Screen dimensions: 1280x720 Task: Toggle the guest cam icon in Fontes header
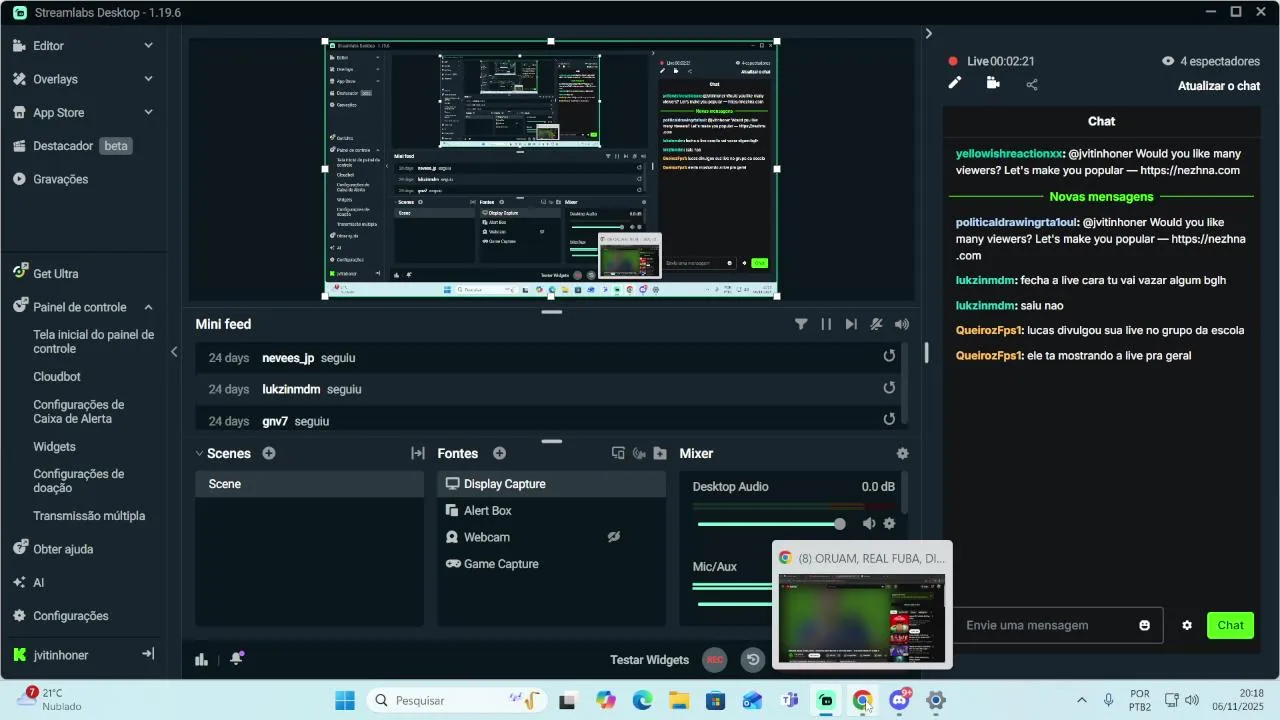[x=639, y=454]
